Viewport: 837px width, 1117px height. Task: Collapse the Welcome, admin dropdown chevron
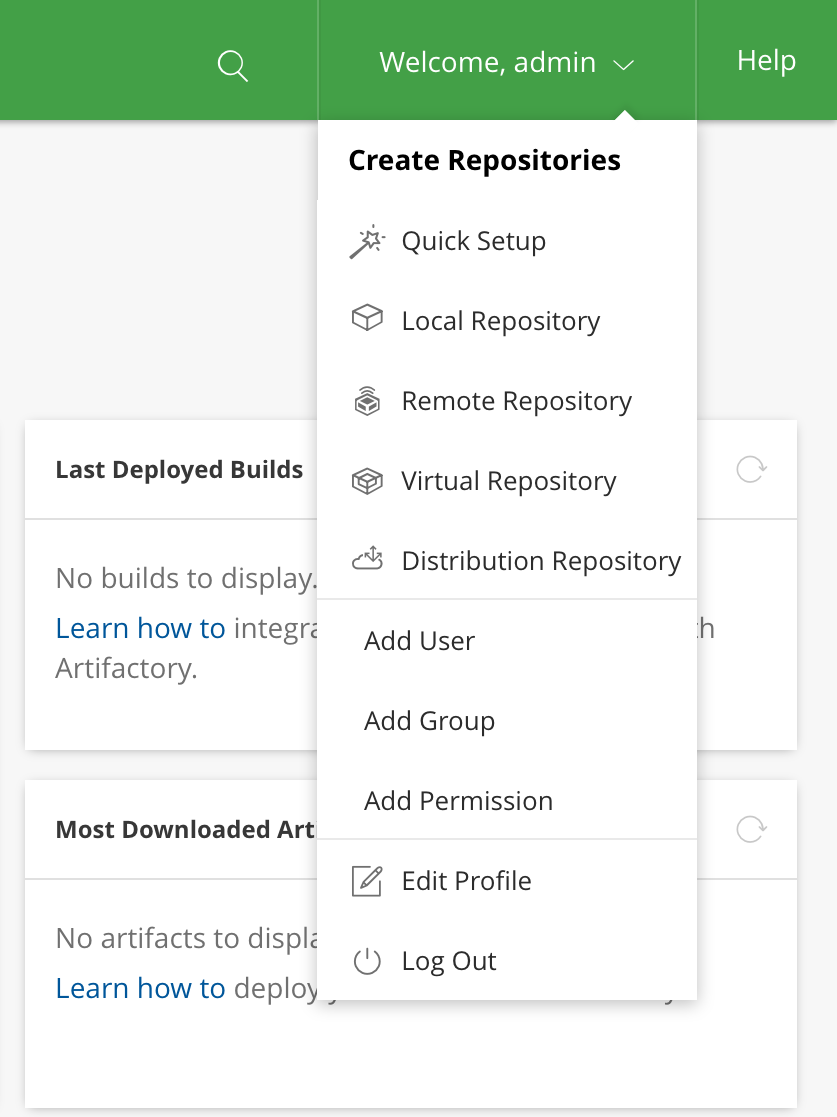pyautogui.click(x=625, y=64)
